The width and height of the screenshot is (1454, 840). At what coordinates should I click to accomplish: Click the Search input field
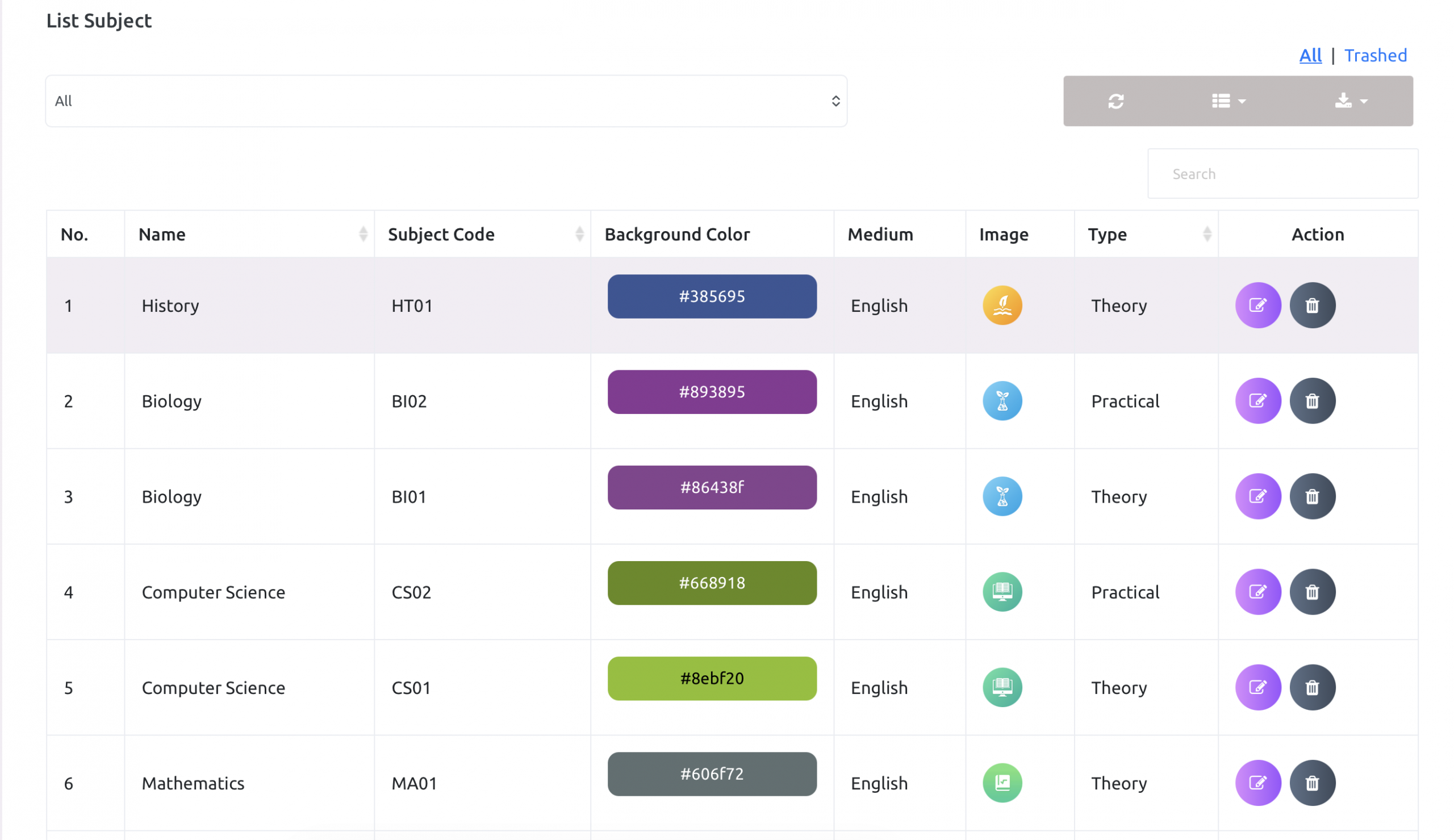[1281, 174]
